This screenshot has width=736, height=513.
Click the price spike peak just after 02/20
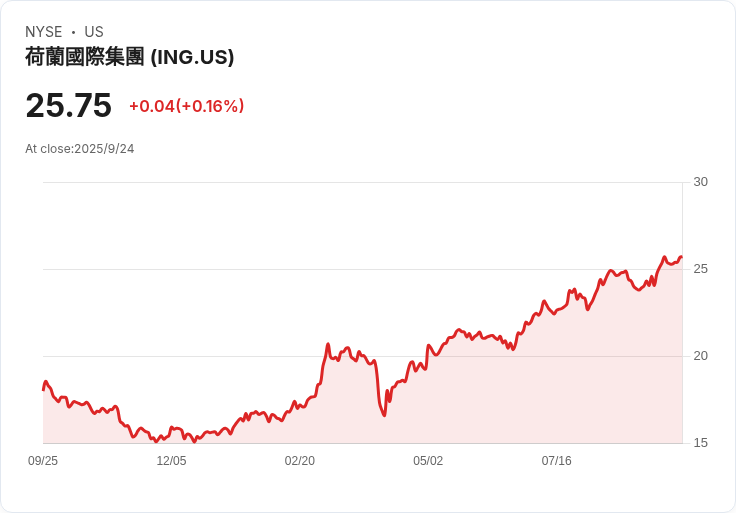327,344
